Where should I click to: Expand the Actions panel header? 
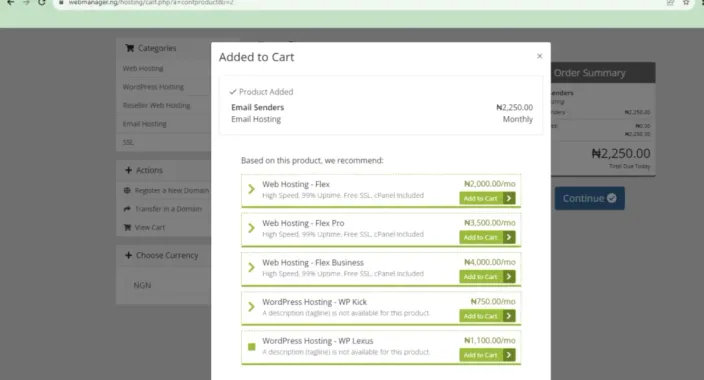(163, 170)
